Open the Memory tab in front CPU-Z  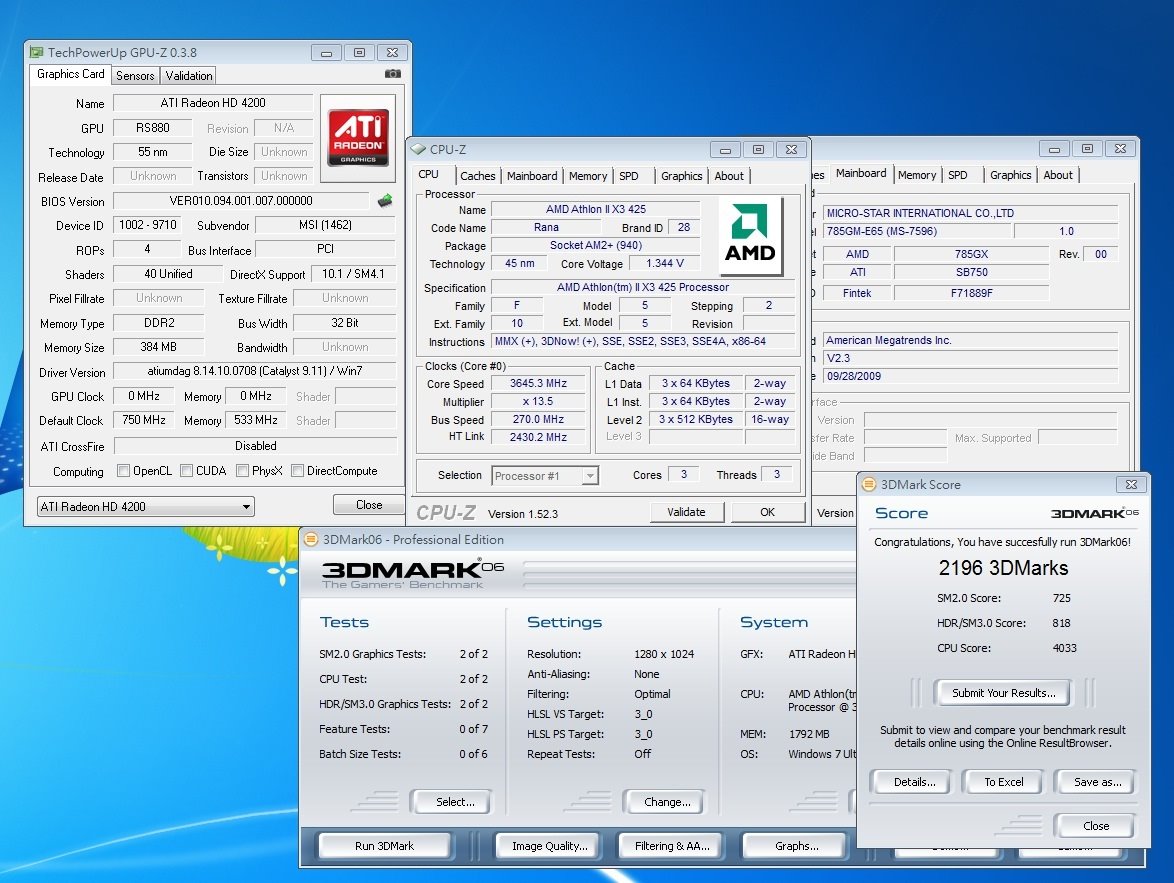click(588, 176)
